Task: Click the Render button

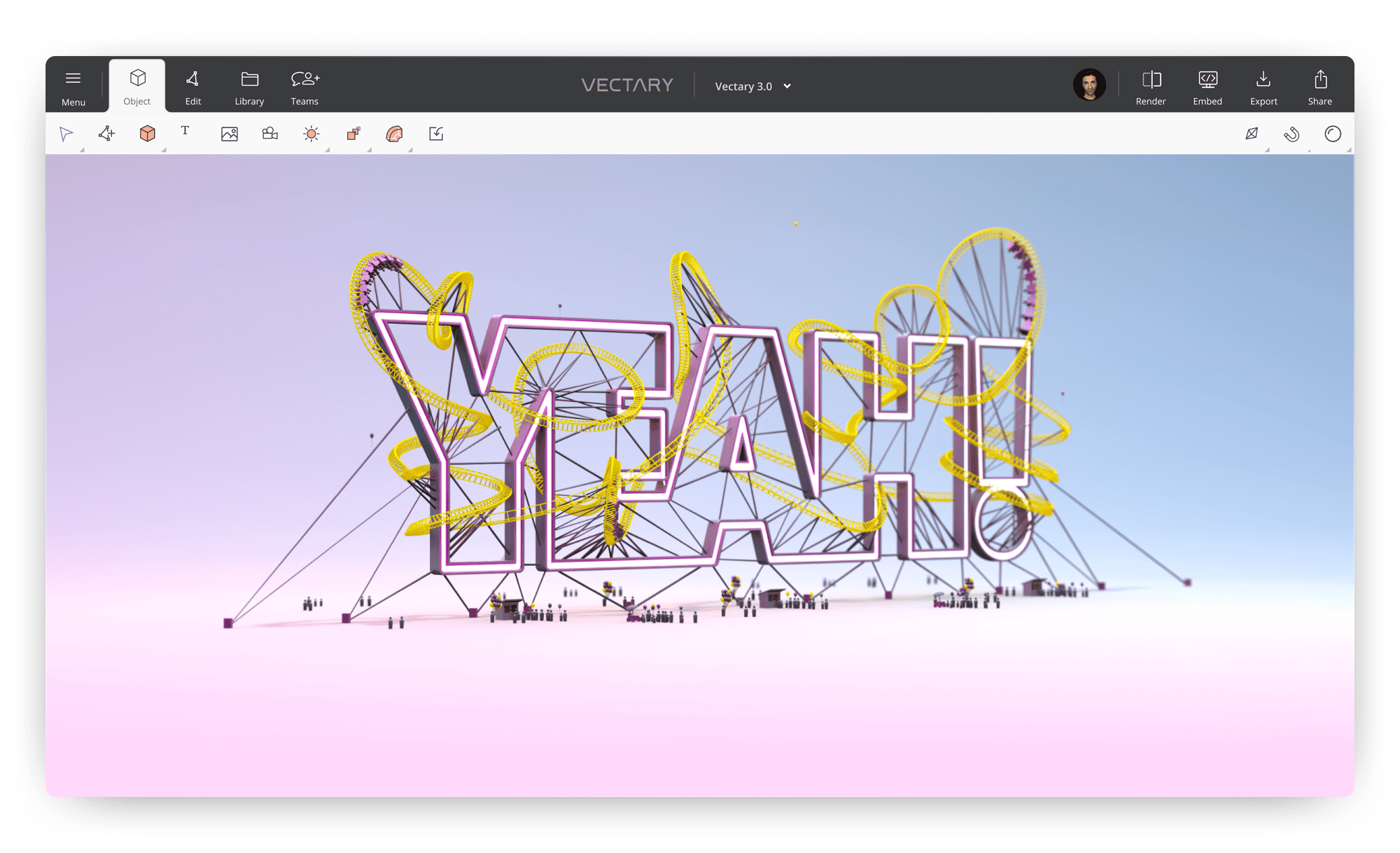Action: pos(1151,85)
